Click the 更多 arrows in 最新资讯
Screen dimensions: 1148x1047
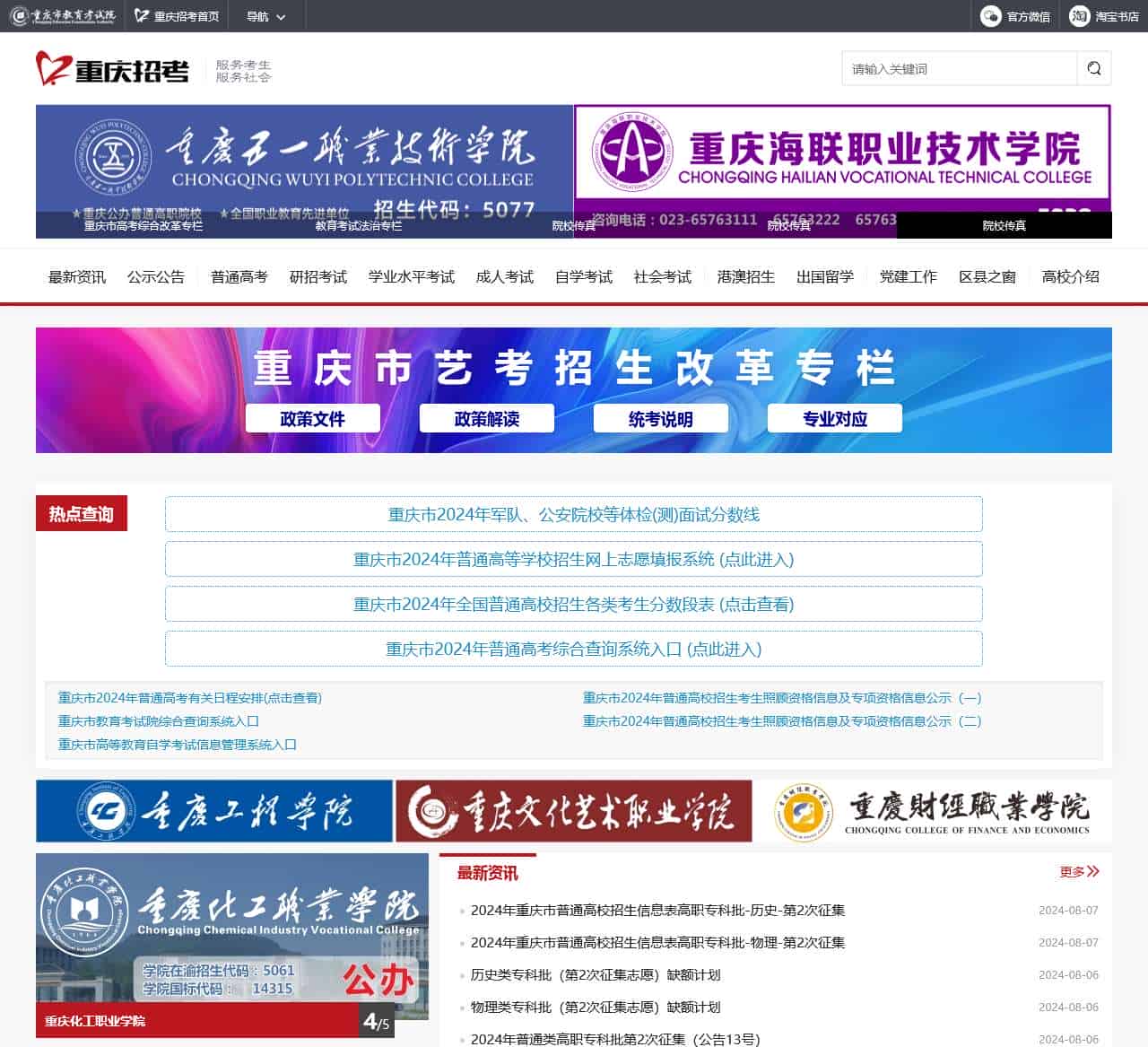1079,871
